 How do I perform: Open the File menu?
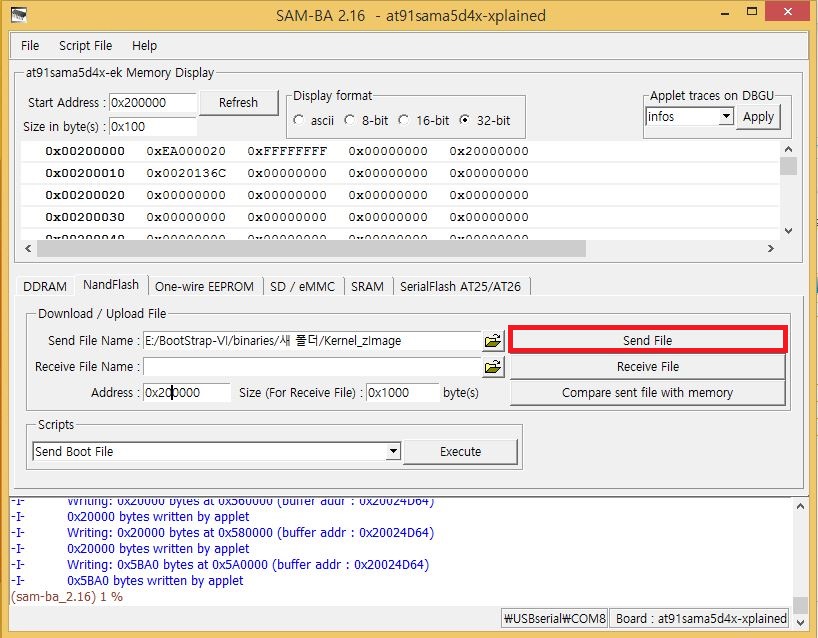[30, 45]
